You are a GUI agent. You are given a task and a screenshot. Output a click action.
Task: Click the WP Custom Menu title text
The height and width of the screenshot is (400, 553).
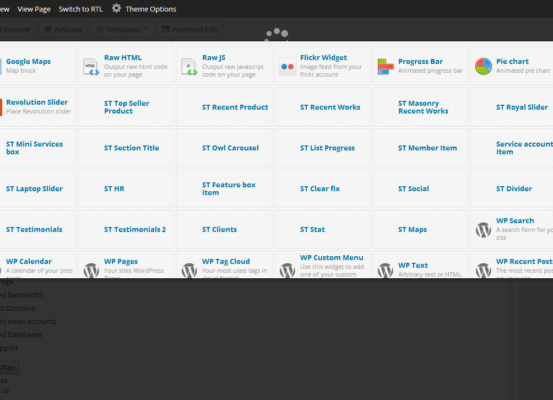pos(332,257)
